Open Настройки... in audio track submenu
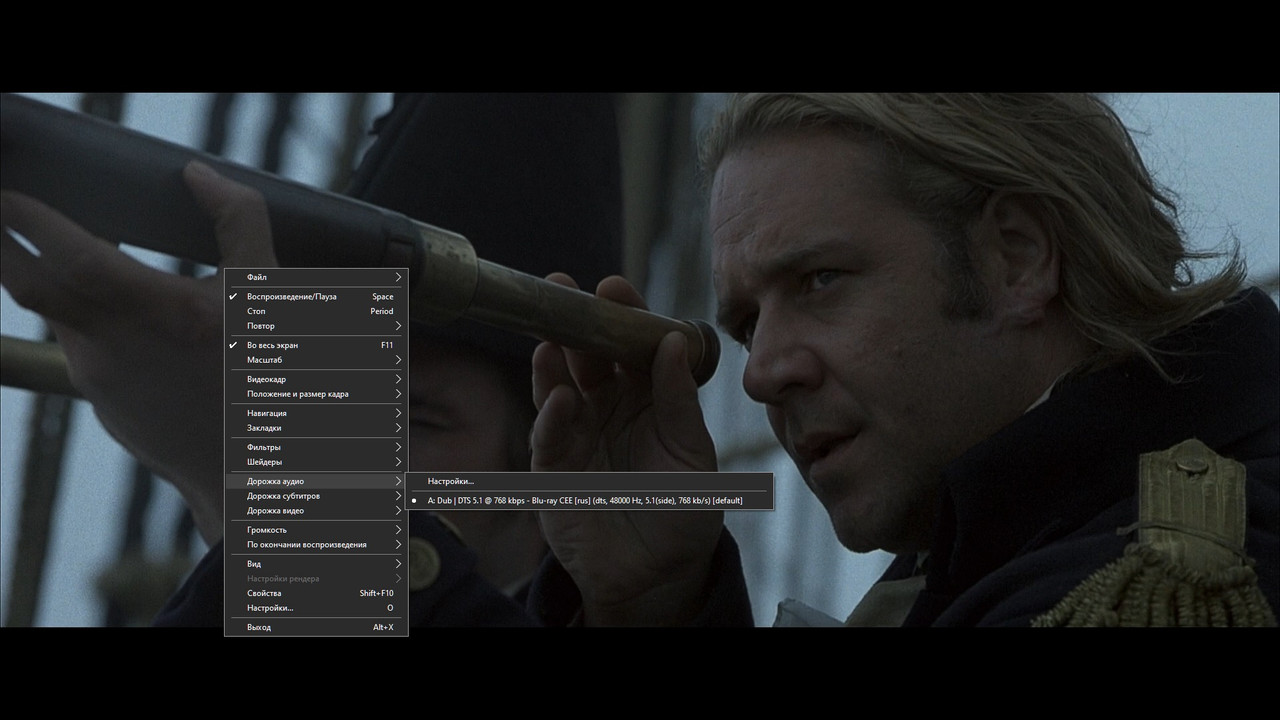Image resolution: width=1280 pixels, height=720 pixels. tap(590, 481)
